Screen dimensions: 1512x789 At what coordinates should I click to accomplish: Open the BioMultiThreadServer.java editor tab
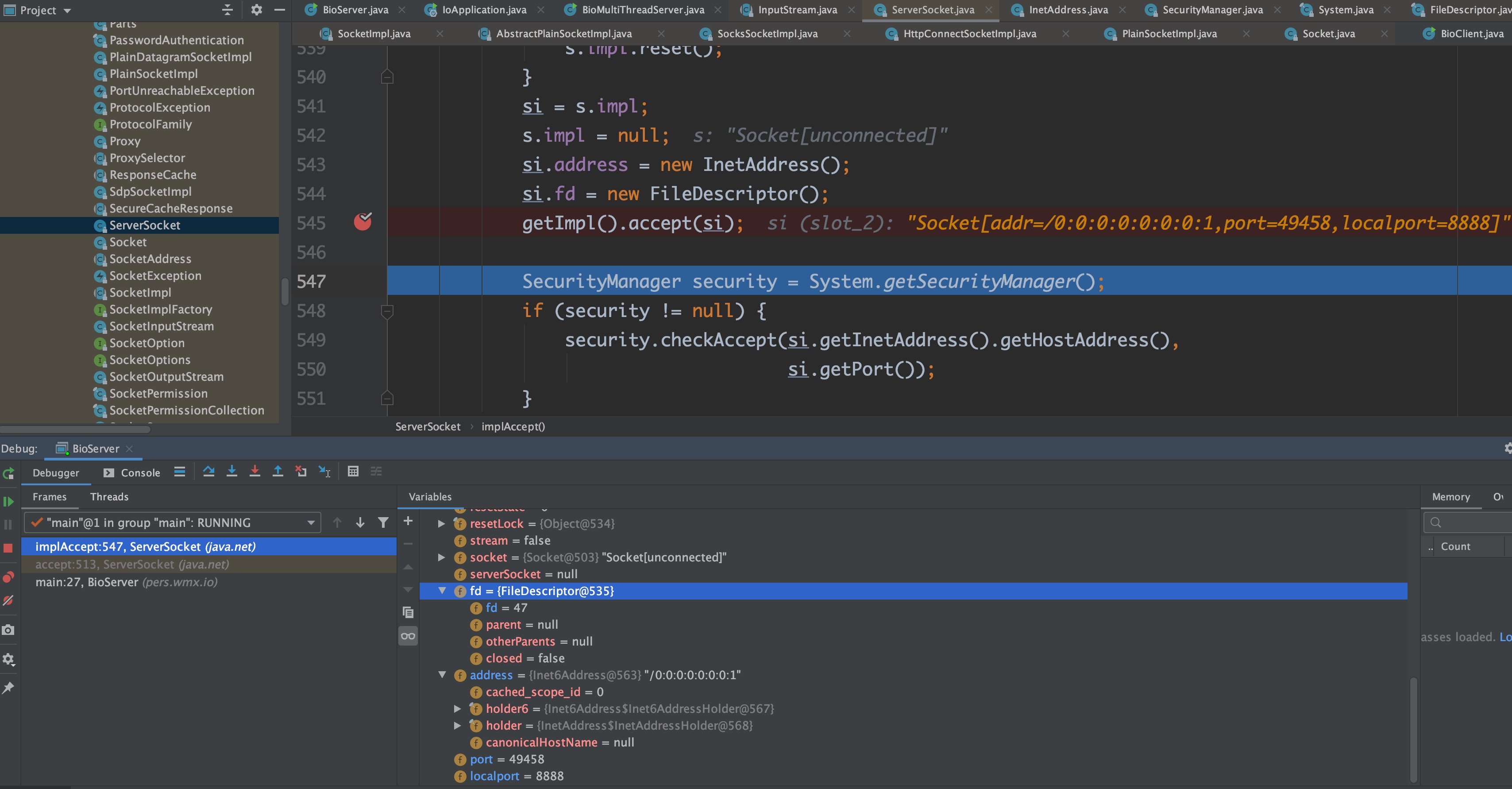tap(642, 10)
